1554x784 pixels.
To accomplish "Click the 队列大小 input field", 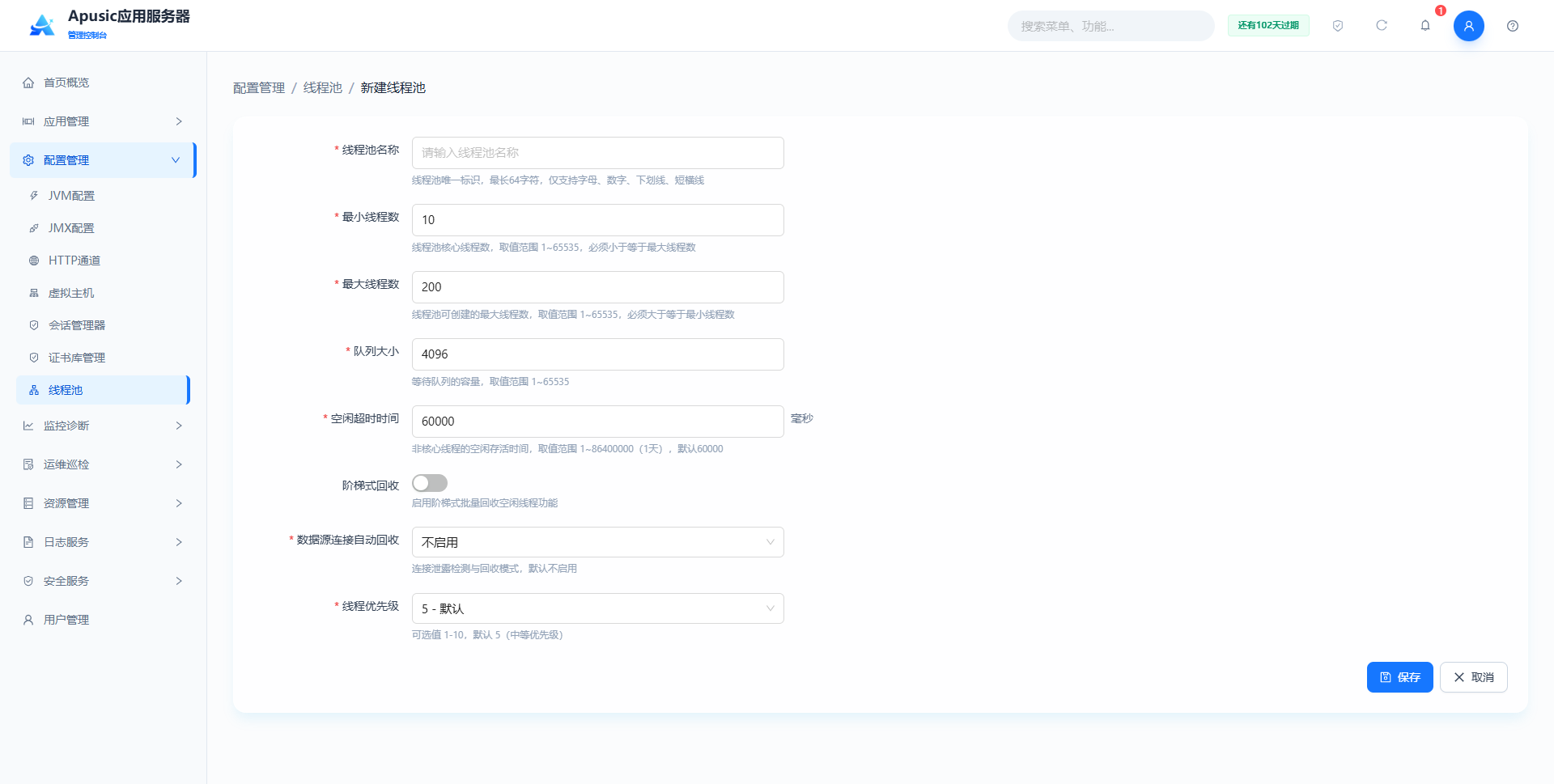I will [598, 354].
